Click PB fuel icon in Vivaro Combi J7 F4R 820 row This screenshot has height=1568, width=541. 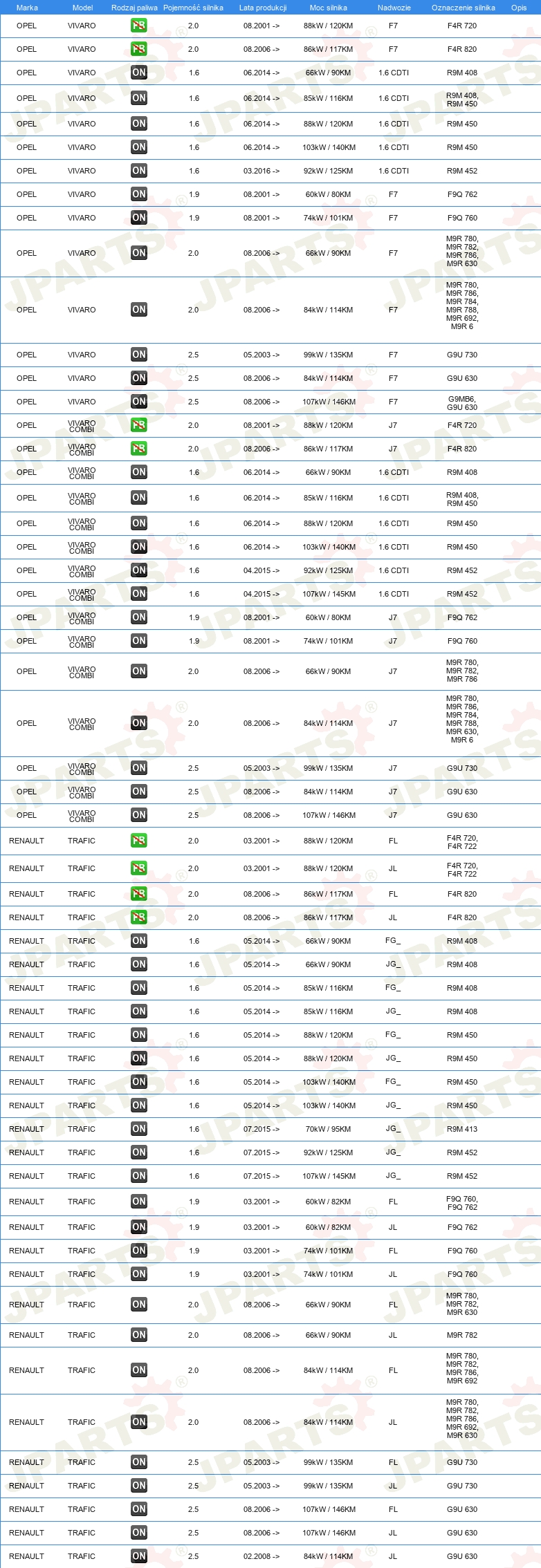pos(139,449)
